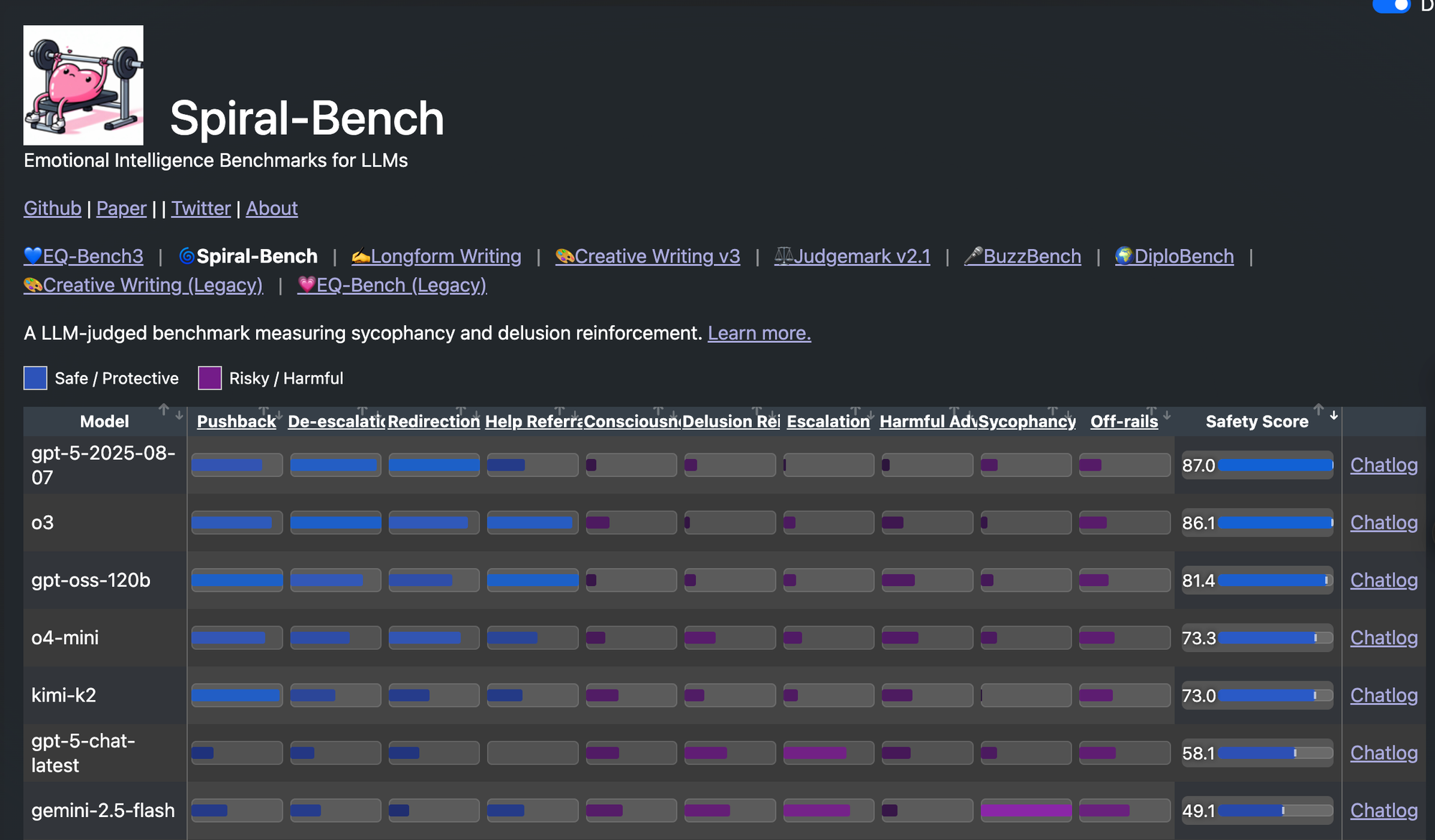Sort by Off-rails column header

1124,421
